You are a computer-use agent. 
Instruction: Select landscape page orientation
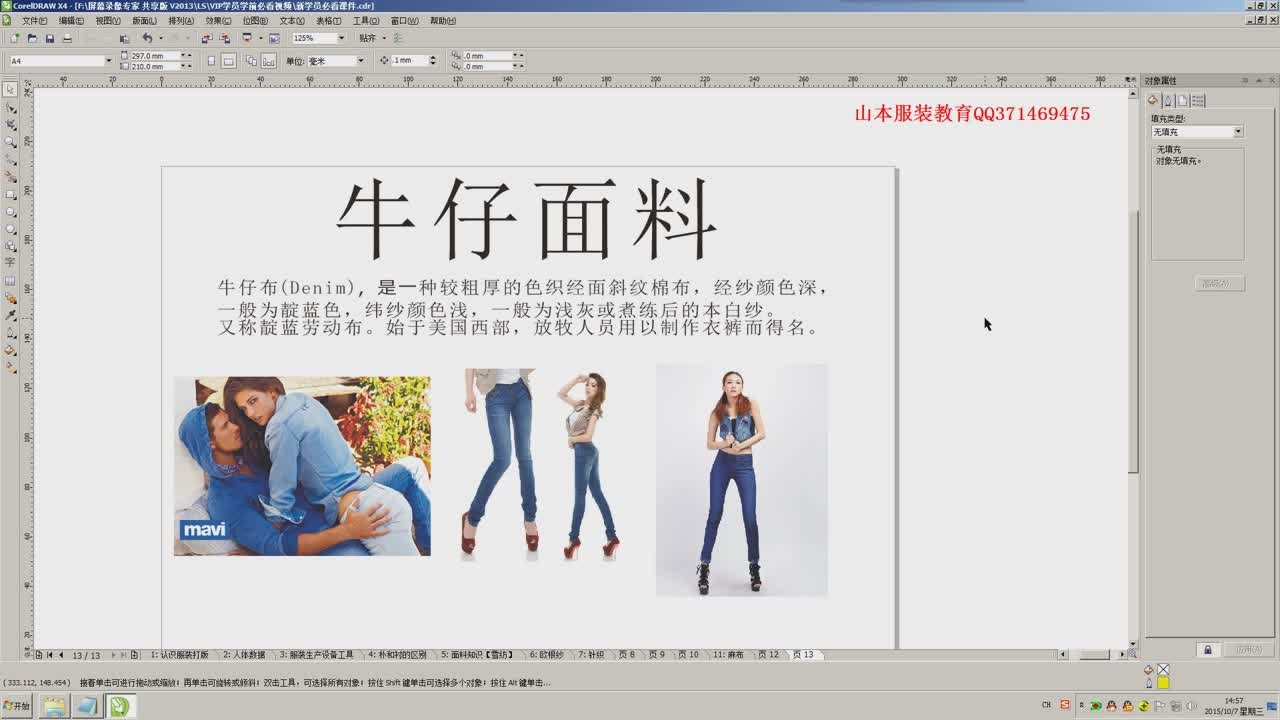[x=228, y=61]
